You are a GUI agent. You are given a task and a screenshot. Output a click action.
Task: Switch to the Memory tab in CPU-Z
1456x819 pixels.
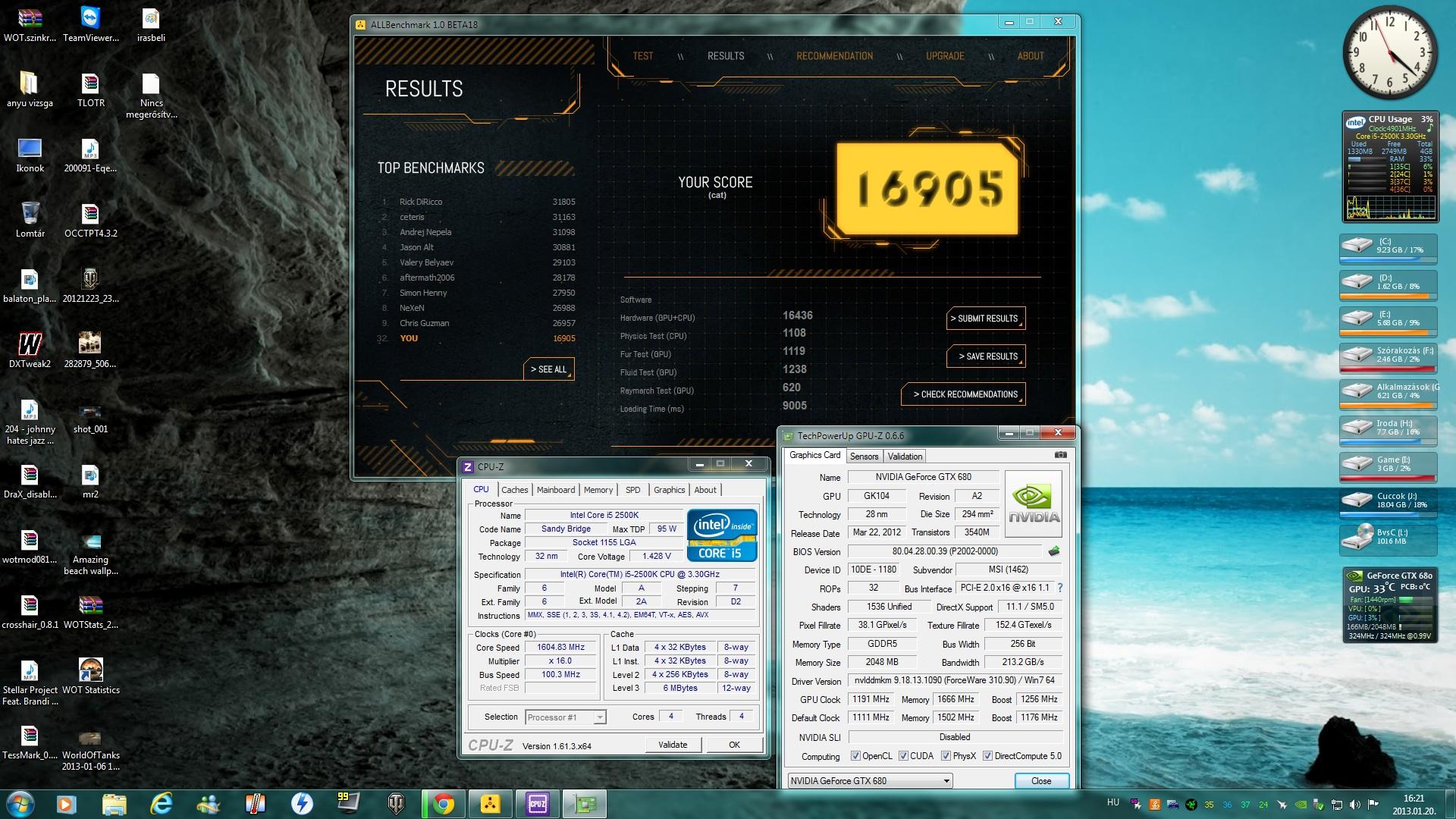(598, 490)
